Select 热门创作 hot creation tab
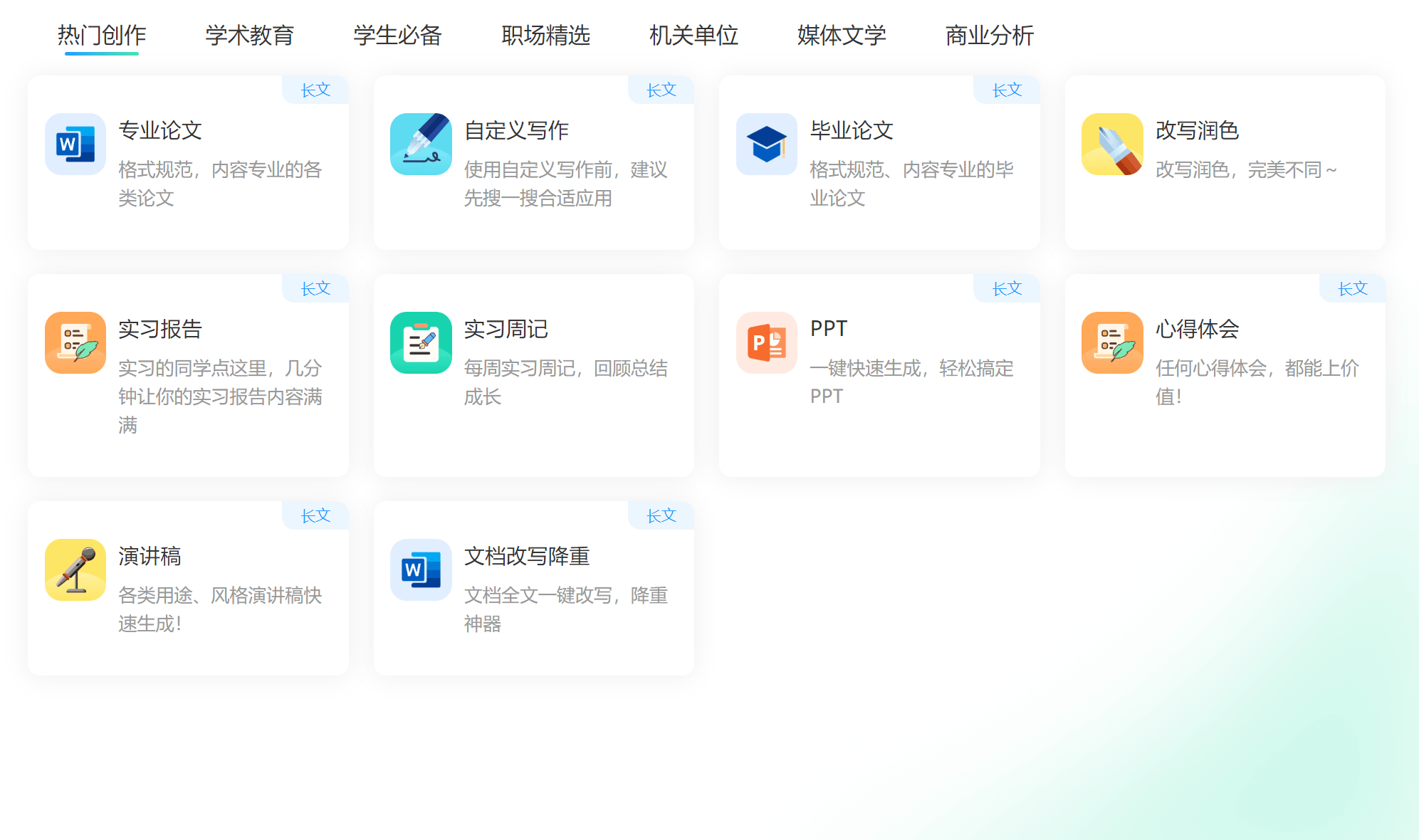 pos(101,34)
